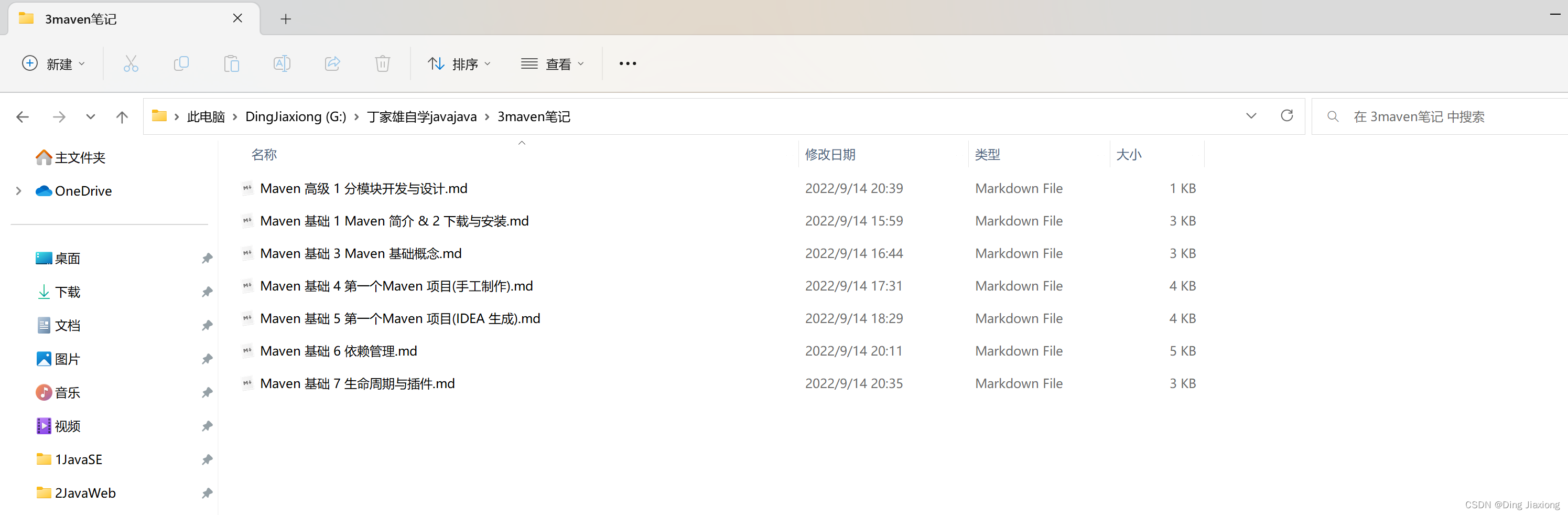Screen dimensions: 1568x515
Task: Close the 3maven笔记 tab
Action: 237,18
